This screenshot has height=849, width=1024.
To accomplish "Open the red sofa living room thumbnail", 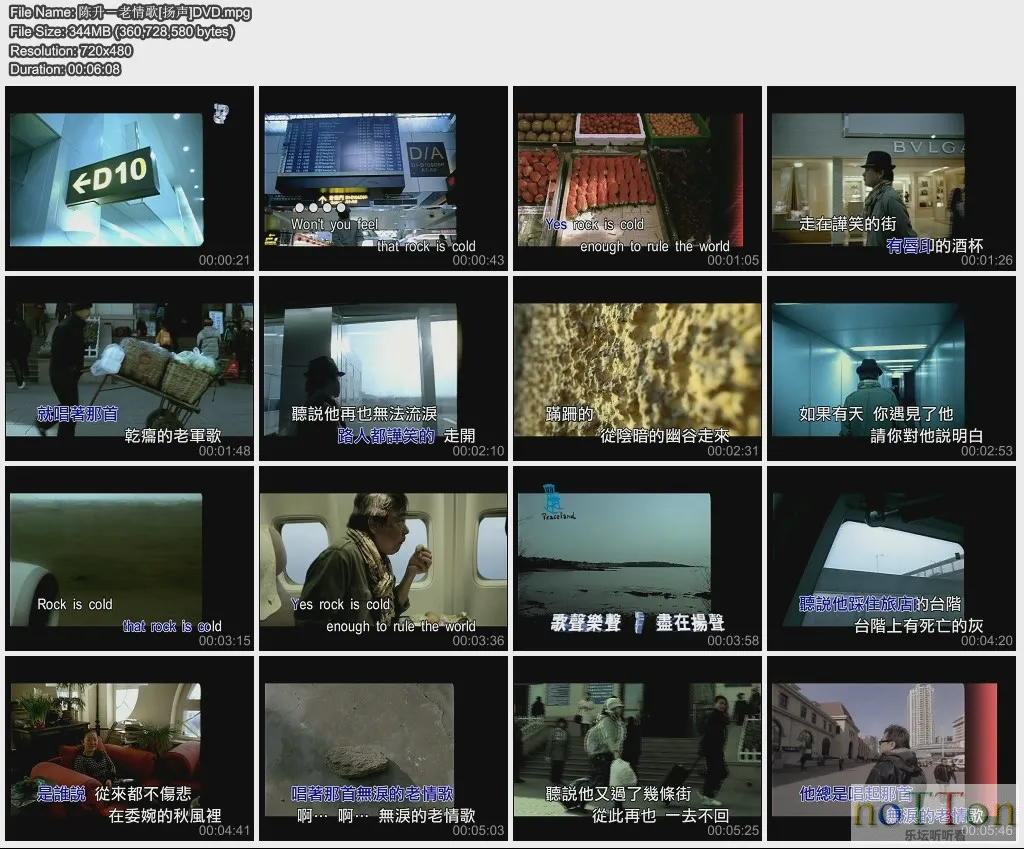I will (128, 748).
